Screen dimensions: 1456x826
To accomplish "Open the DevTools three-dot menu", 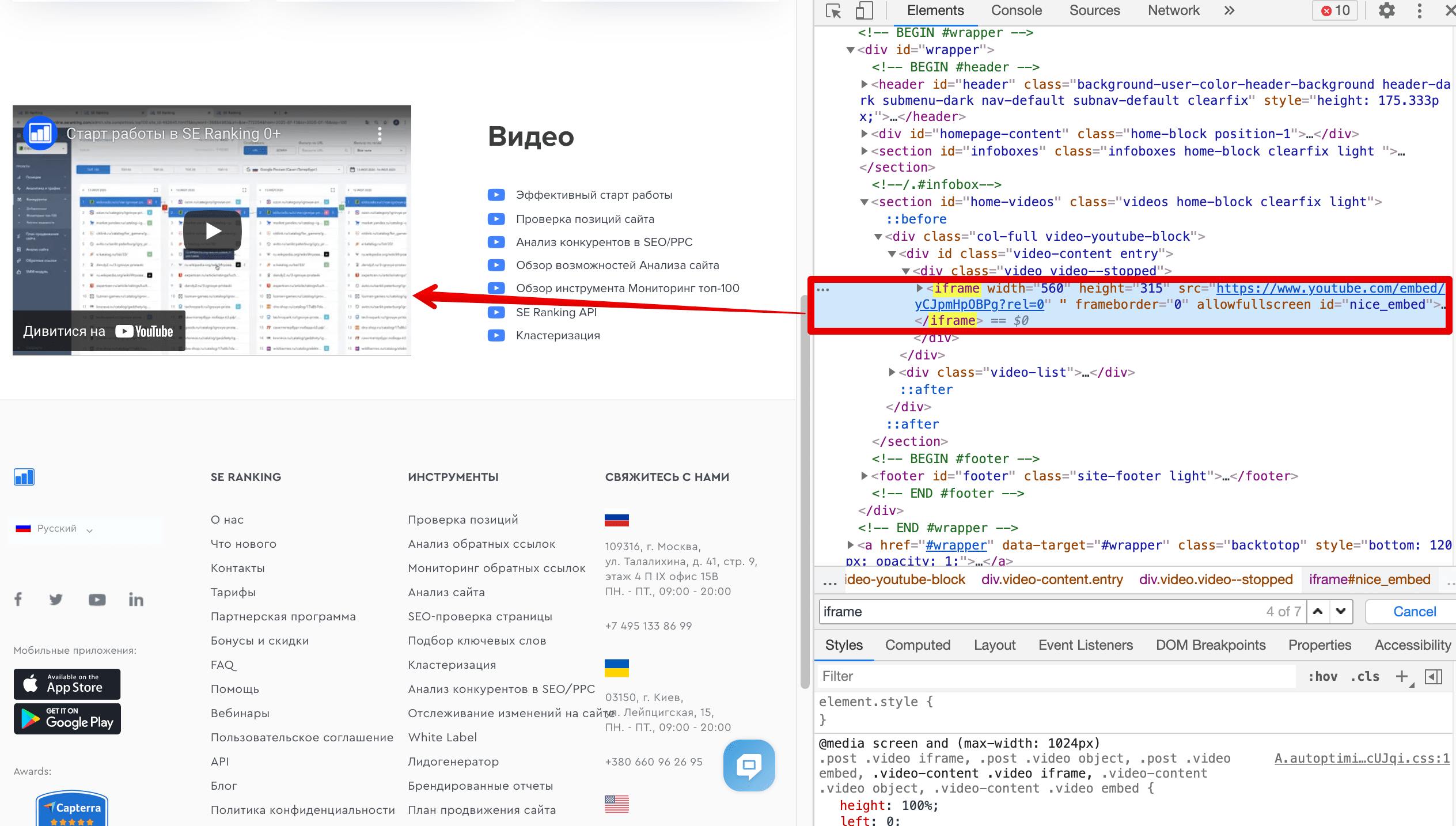I will (1419, 10).
